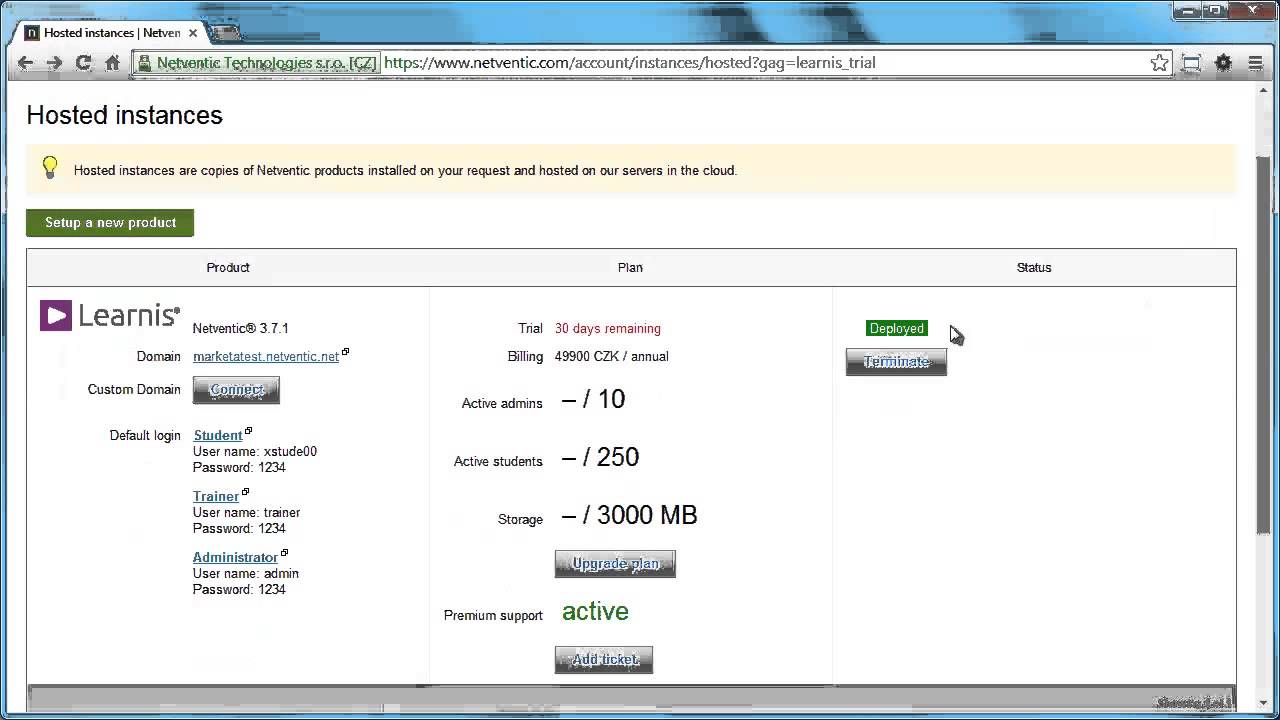Close the Hosted instances browser tab
Viewport: 1280px width, 720px height.
tap(193, 33)
